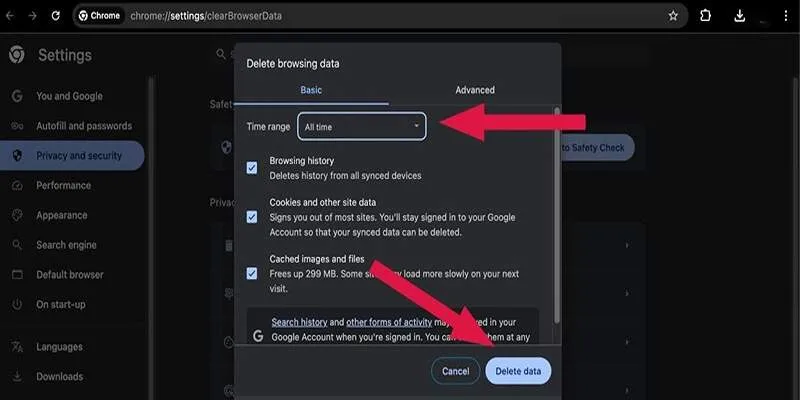
Task: Switch to the Basic tab
Action: [311, 90]
